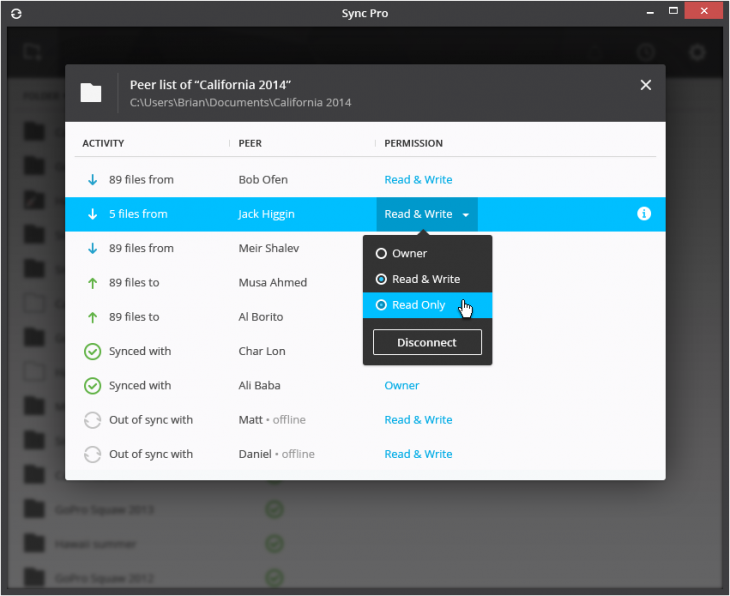Click 'Out of sync with' in Matt row
The image size is (730, 596).
click(151, 420)
